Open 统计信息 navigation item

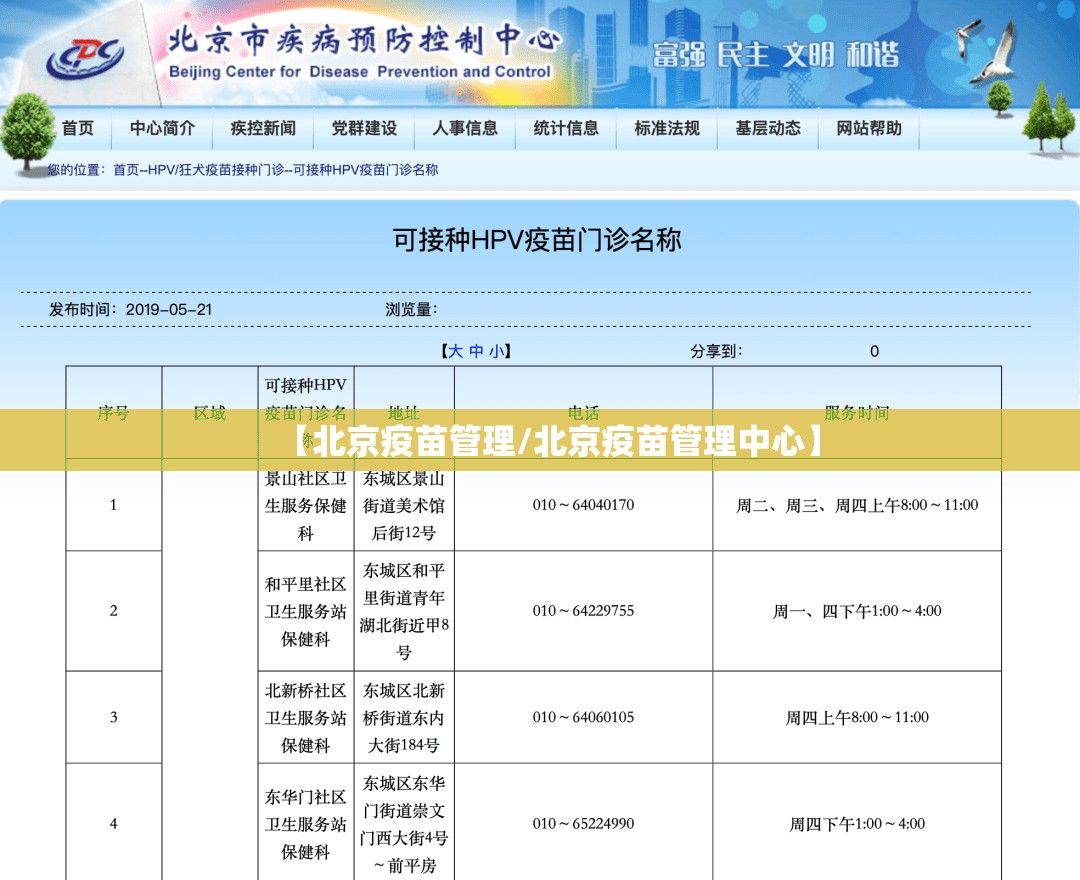click(x=566, y=128)
